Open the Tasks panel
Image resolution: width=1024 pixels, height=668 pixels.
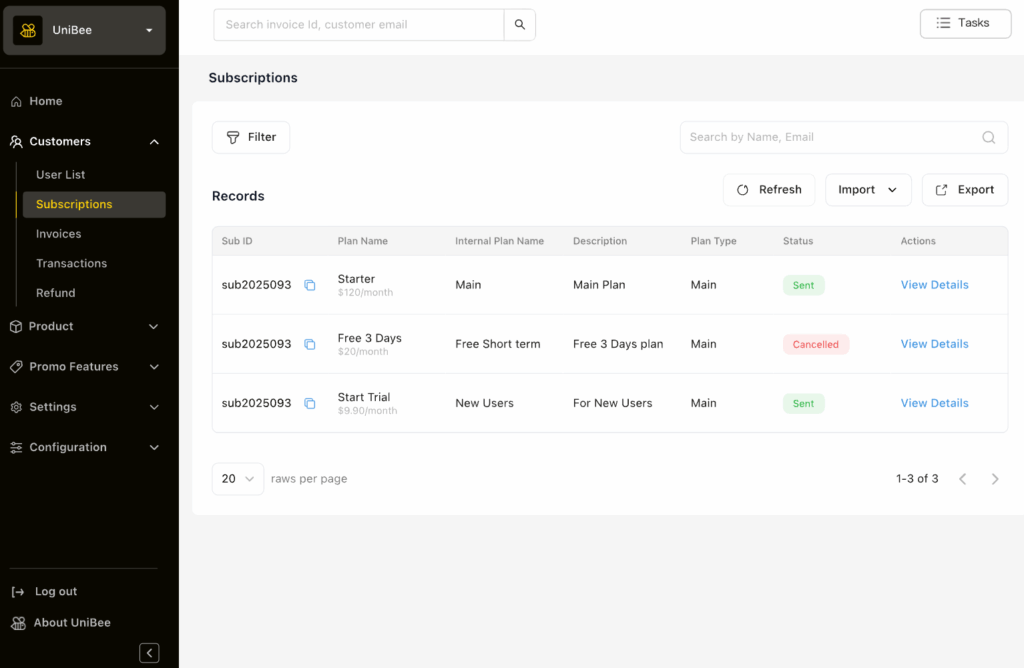[965, 23]
